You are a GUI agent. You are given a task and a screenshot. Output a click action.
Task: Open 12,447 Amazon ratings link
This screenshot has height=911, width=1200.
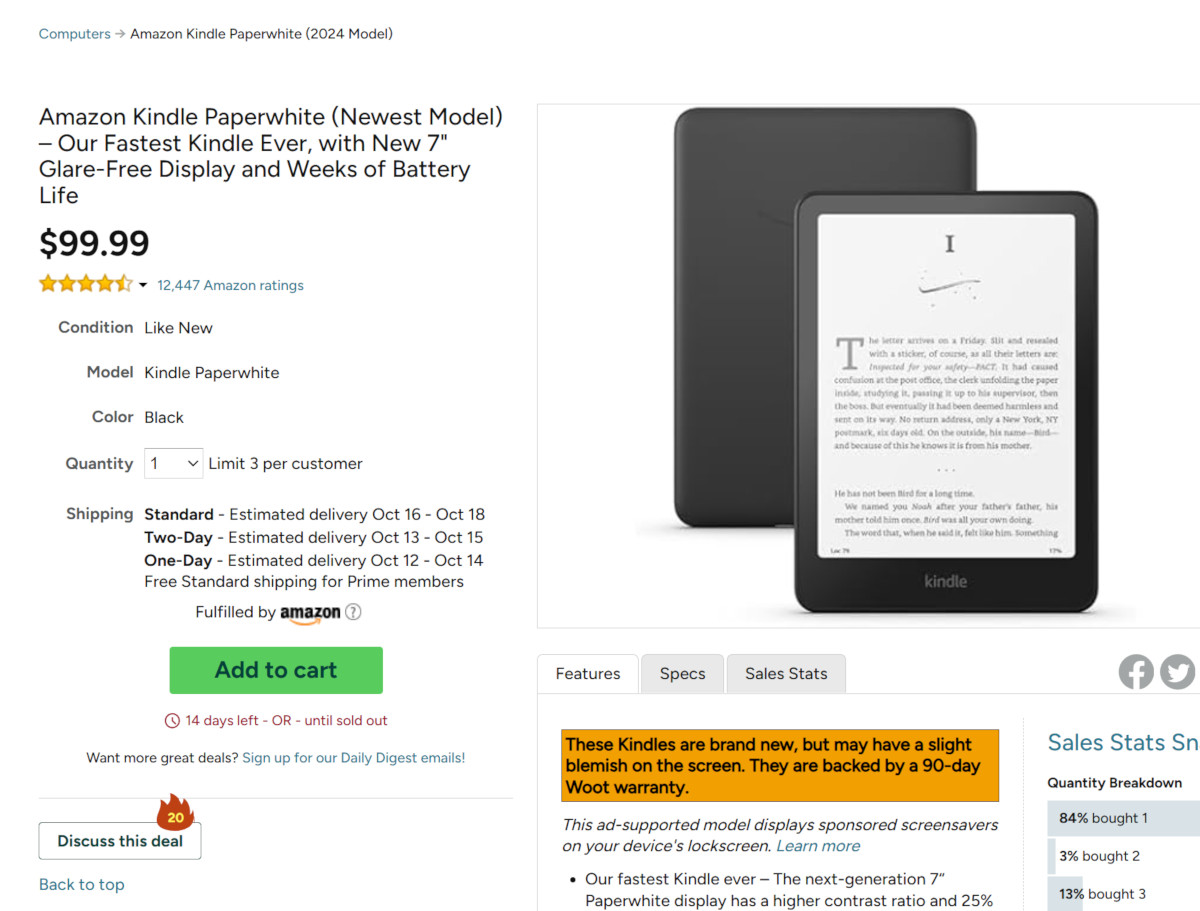(x=230, y=285)
